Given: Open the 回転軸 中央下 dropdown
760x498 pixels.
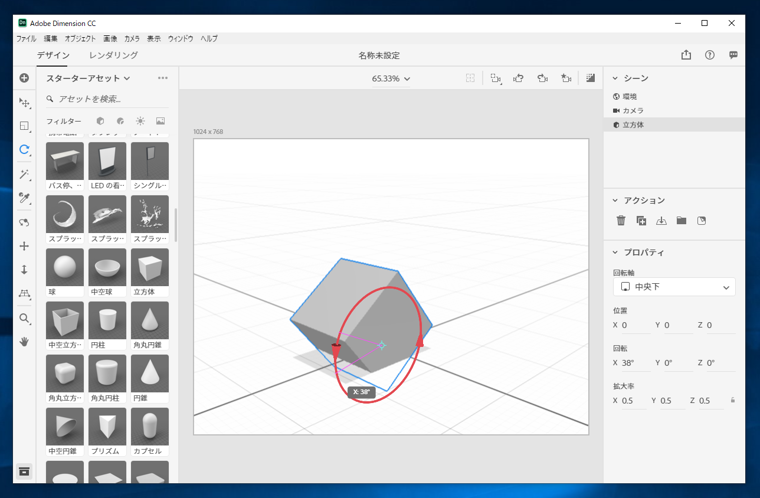Looking at the screenshot, I should tap(674, 287).
